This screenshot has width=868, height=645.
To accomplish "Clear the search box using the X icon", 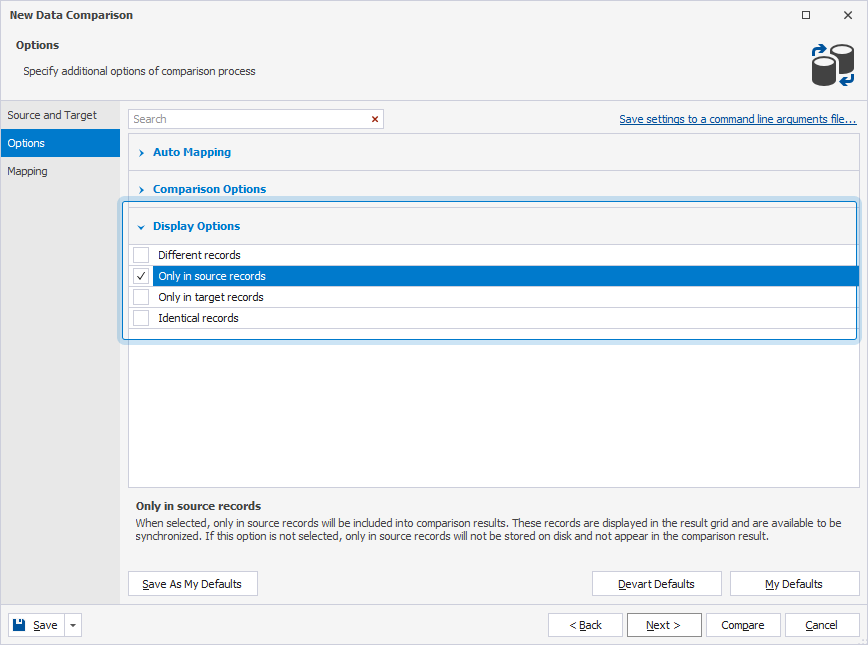I will pyautogui.click(x=374, y=118).
